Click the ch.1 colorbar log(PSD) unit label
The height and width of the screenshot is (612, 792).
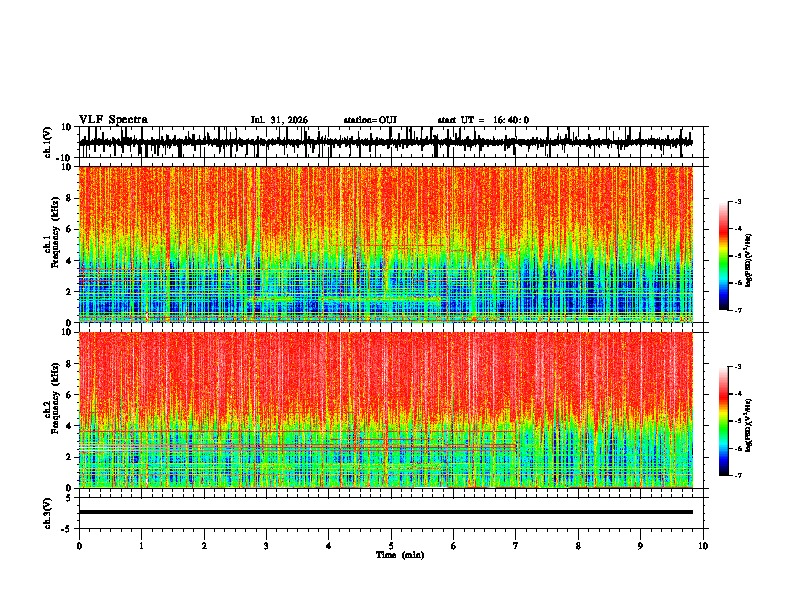(x=748, y=260)
